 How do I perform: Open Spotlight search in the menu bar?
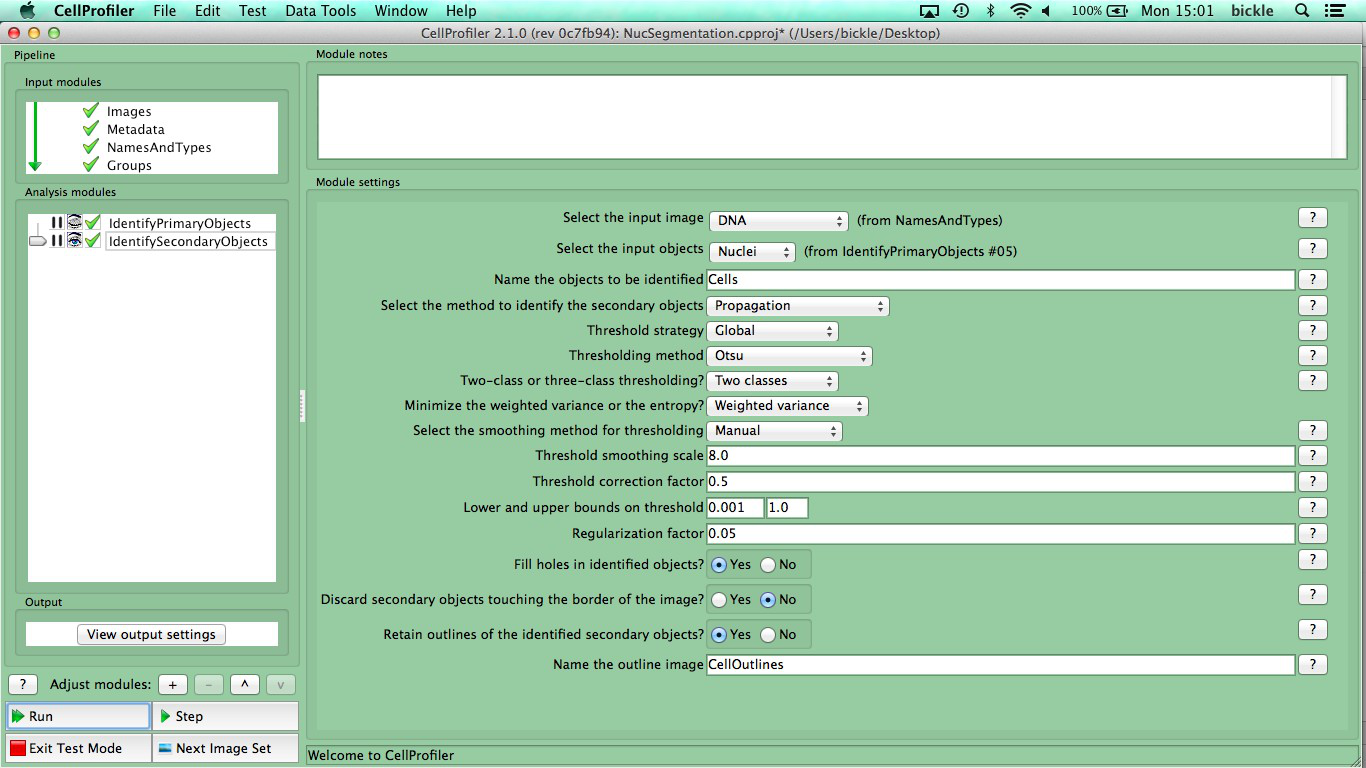click(x=1302, y=11)
